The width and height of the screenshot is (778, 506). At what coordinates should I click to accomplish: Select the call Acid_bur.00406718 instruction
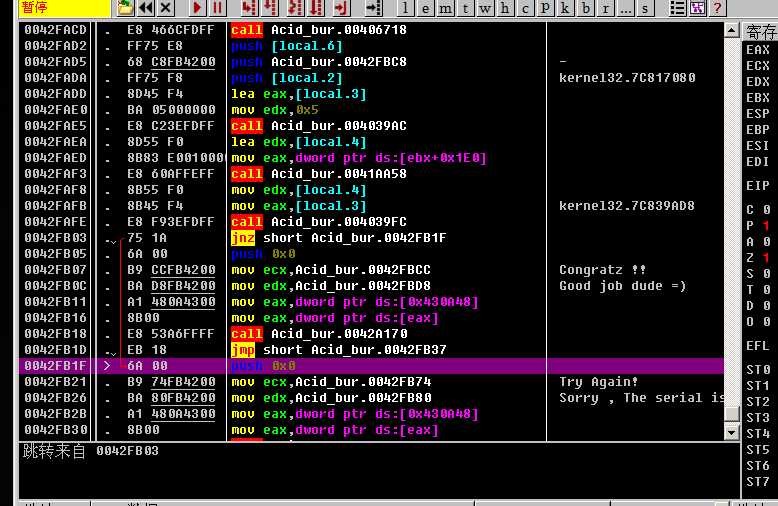point(319,30)
